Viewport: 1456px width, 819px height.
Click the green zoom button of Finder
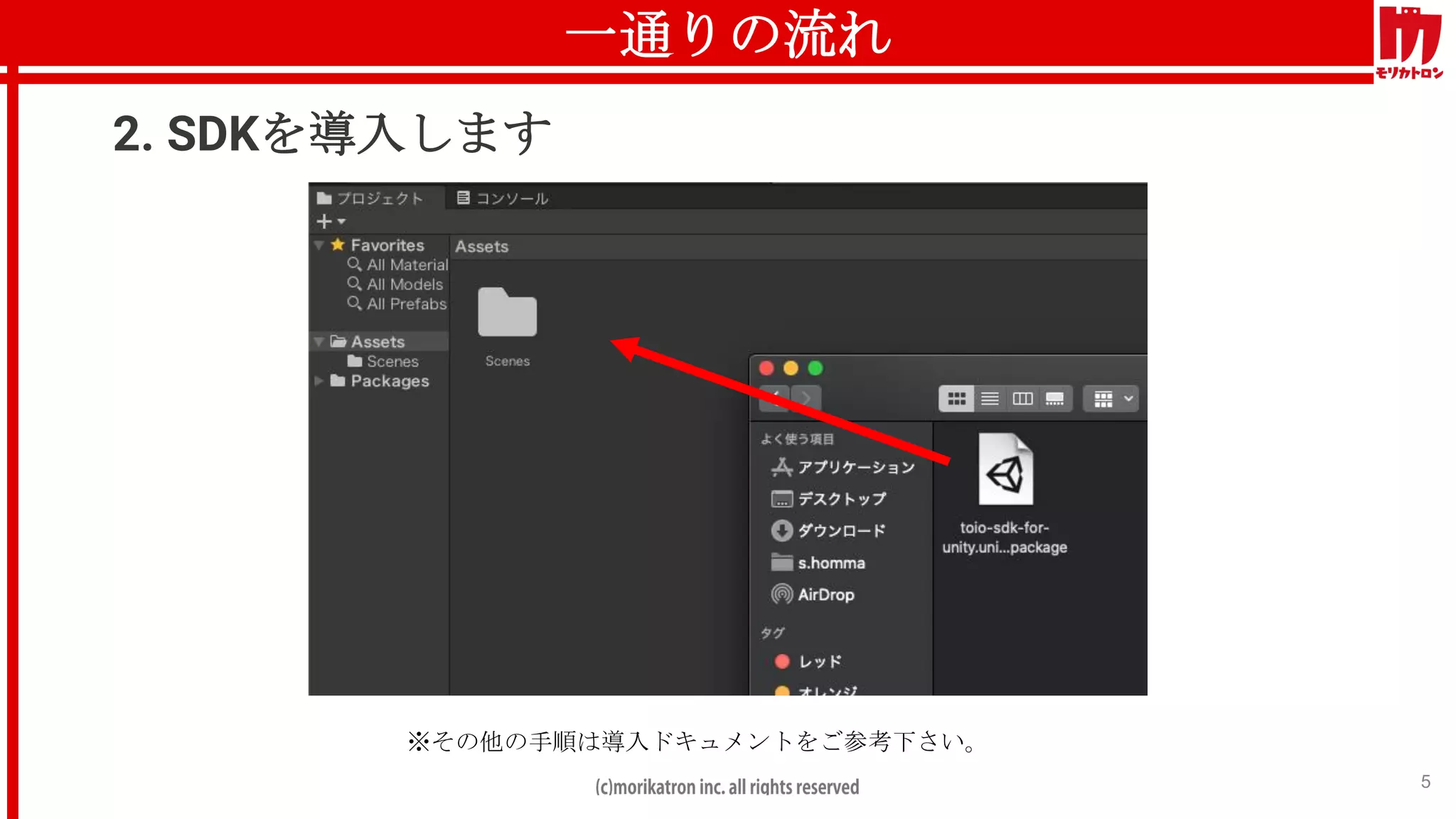click(815, 368)
